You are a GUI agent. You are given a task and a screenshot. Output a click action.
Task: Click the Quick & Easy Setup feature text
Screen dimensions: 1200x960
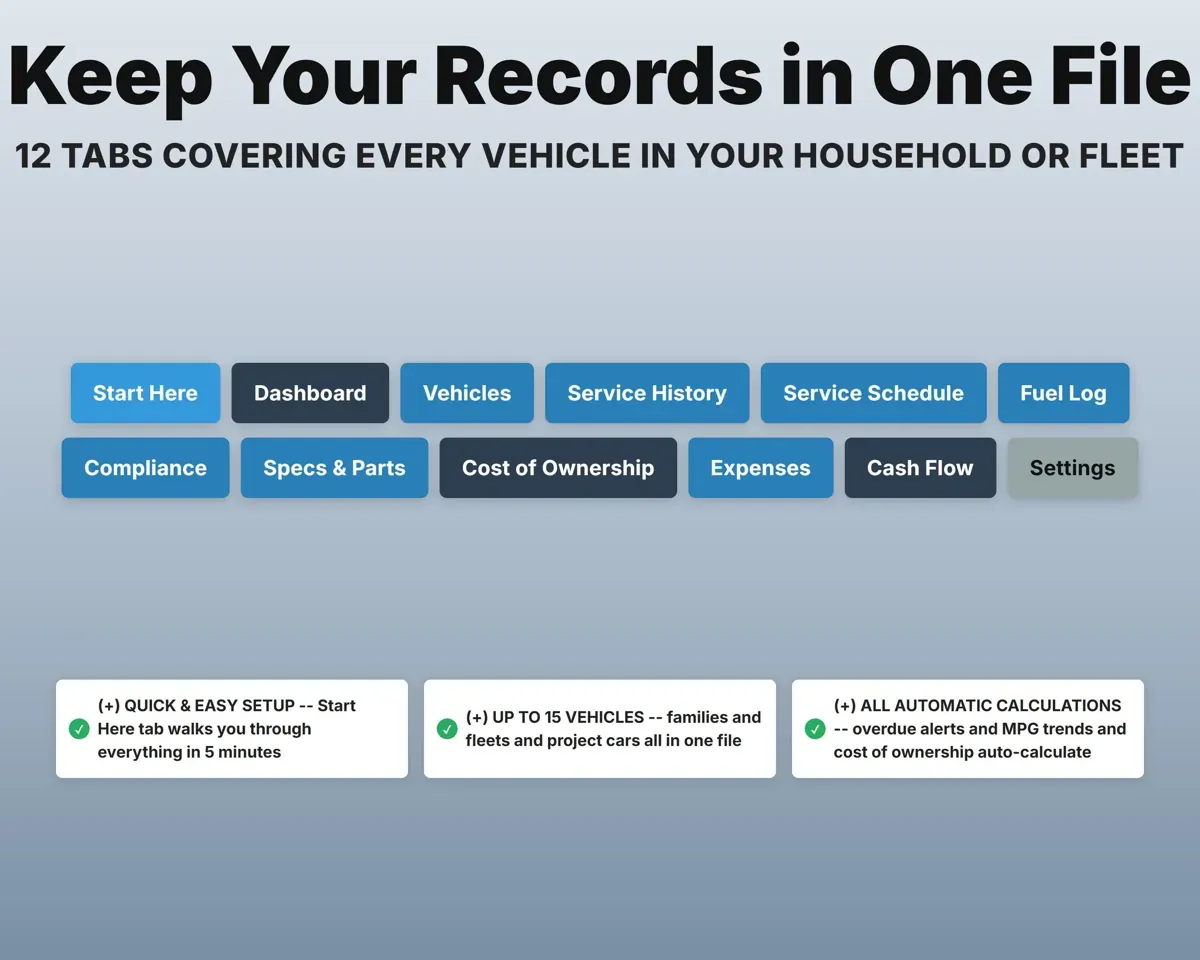point(227,729)
